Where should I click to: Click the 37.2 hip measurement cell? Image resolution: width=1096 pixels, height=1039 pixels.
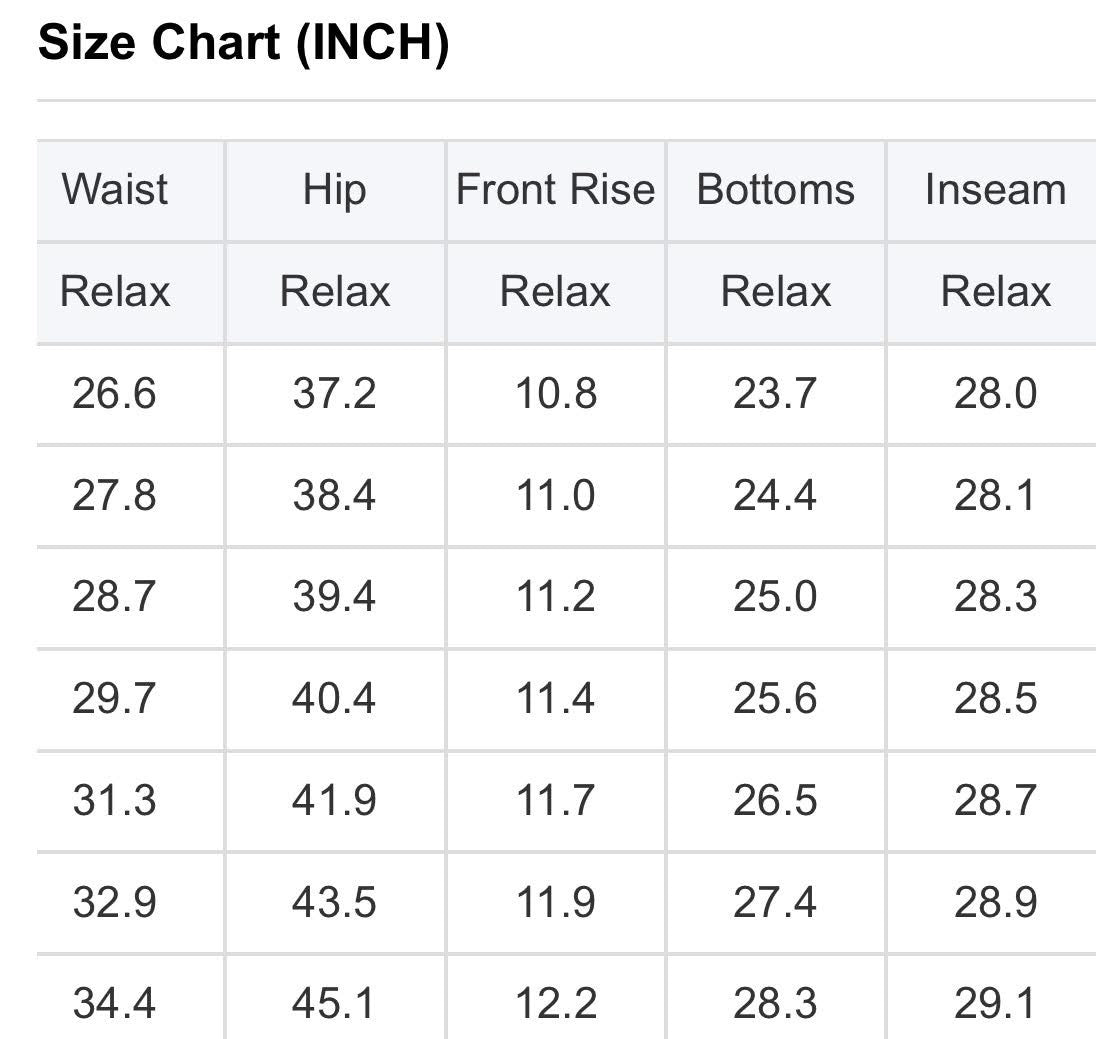(335, 393)
